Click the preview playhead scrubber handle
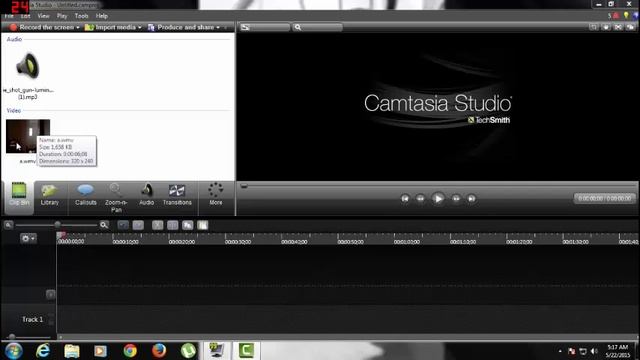Image resolution: width=640 pixels, height=360 pixels. pos(244,186)
